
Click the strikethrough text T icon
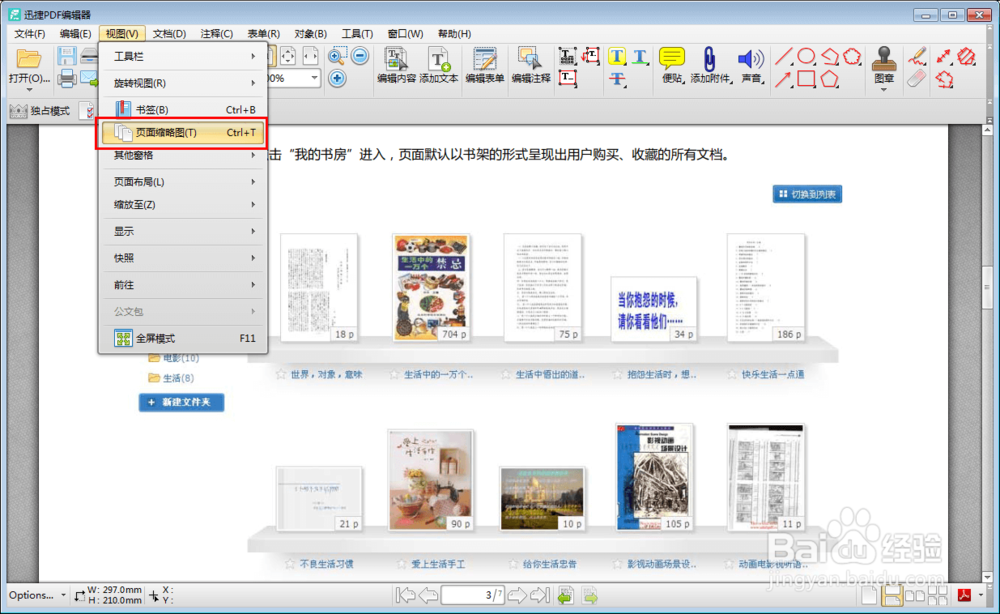(617, 79)
